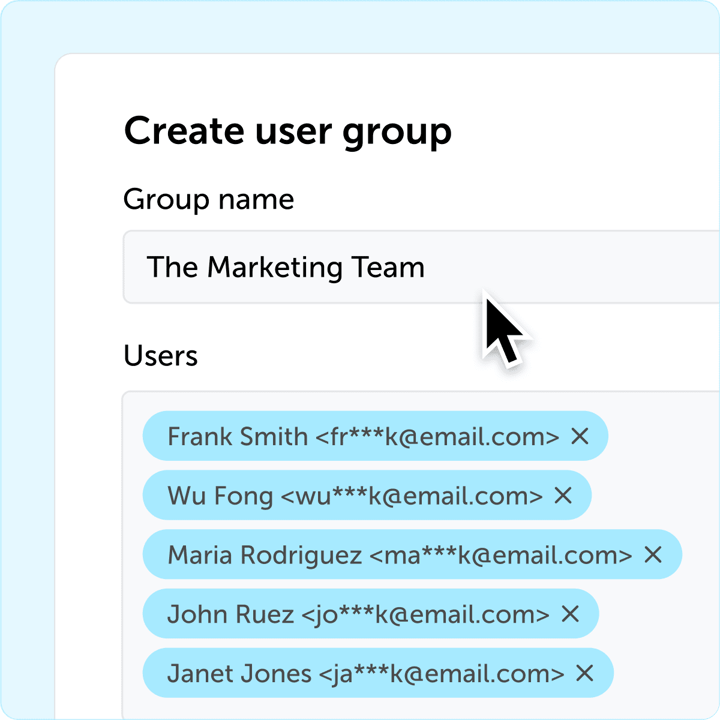This screenshot has width=720, height=720.
Task: Click the 'Users' field label
Action: (x=161, y=356)
